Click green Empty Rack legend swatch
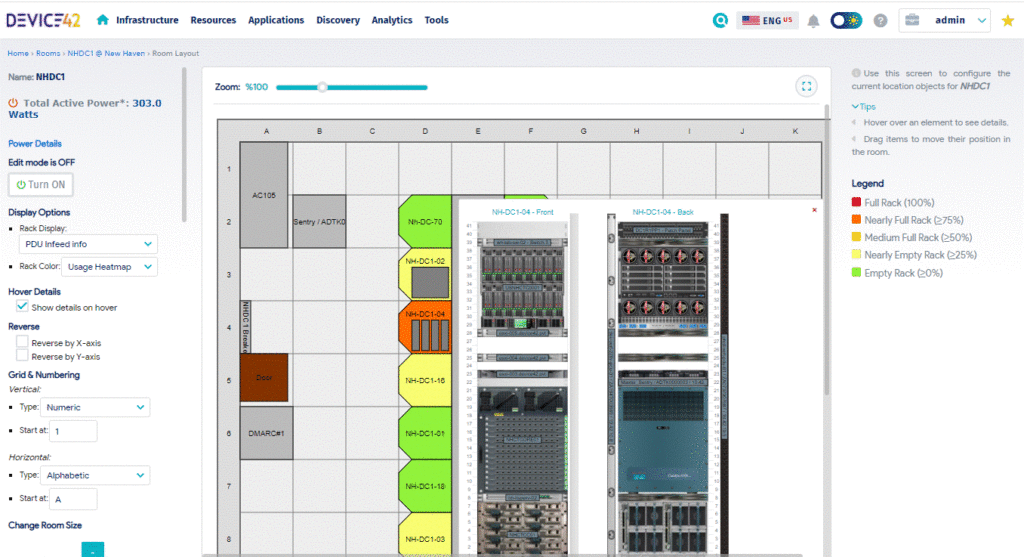This screenshot has height=557, width=1024. [x=856, y=272]
